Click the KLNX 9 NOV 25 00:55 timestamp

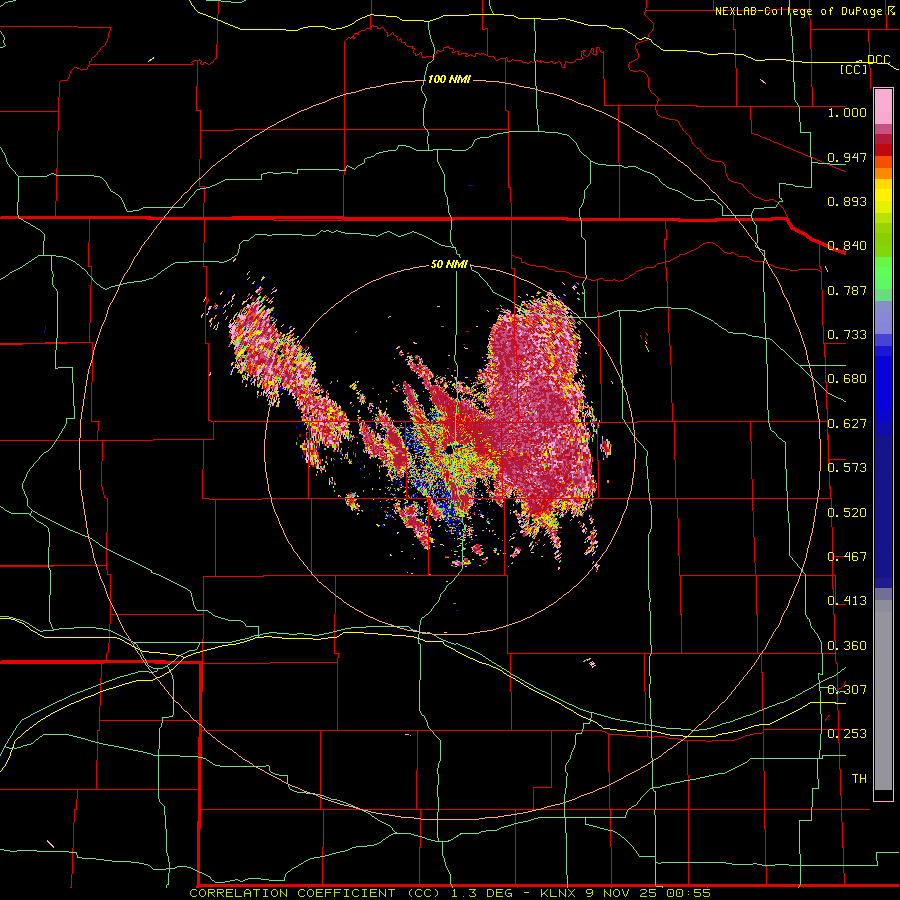[625, 893]
